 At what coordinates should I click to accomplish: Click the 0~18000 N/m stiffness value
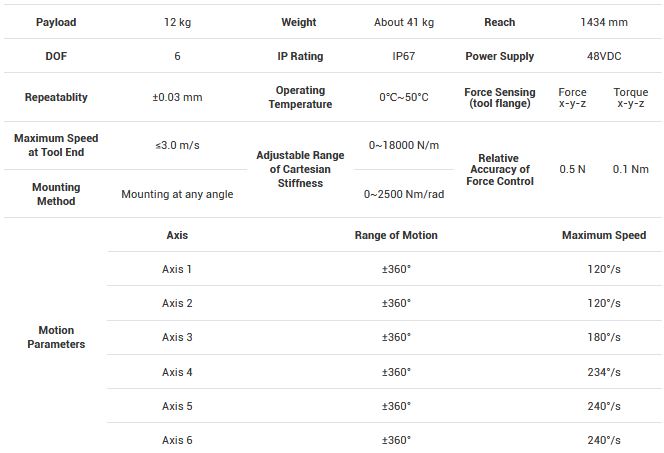(x=404, y=145)
